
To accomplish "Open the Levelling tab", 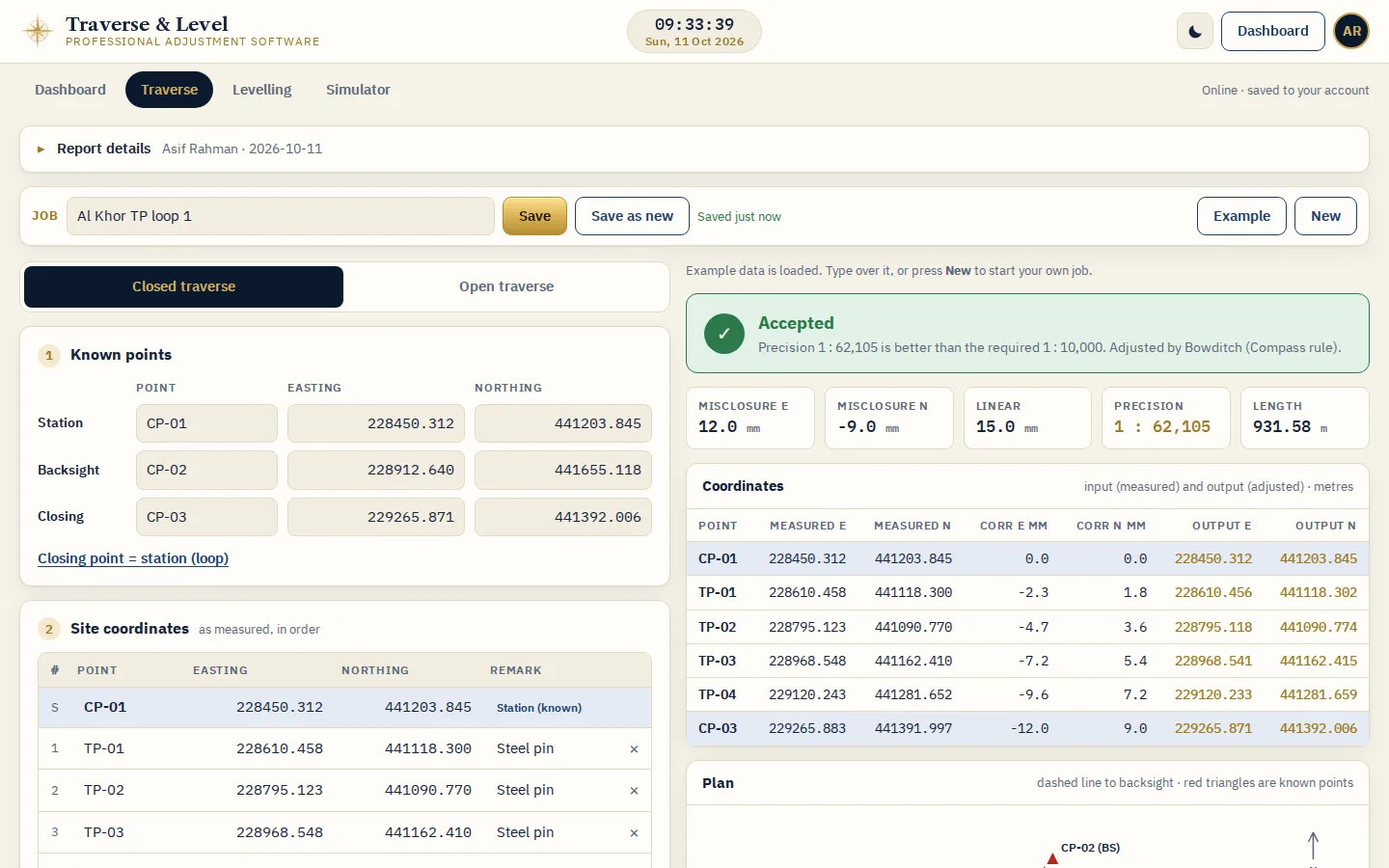I will 261,90.
